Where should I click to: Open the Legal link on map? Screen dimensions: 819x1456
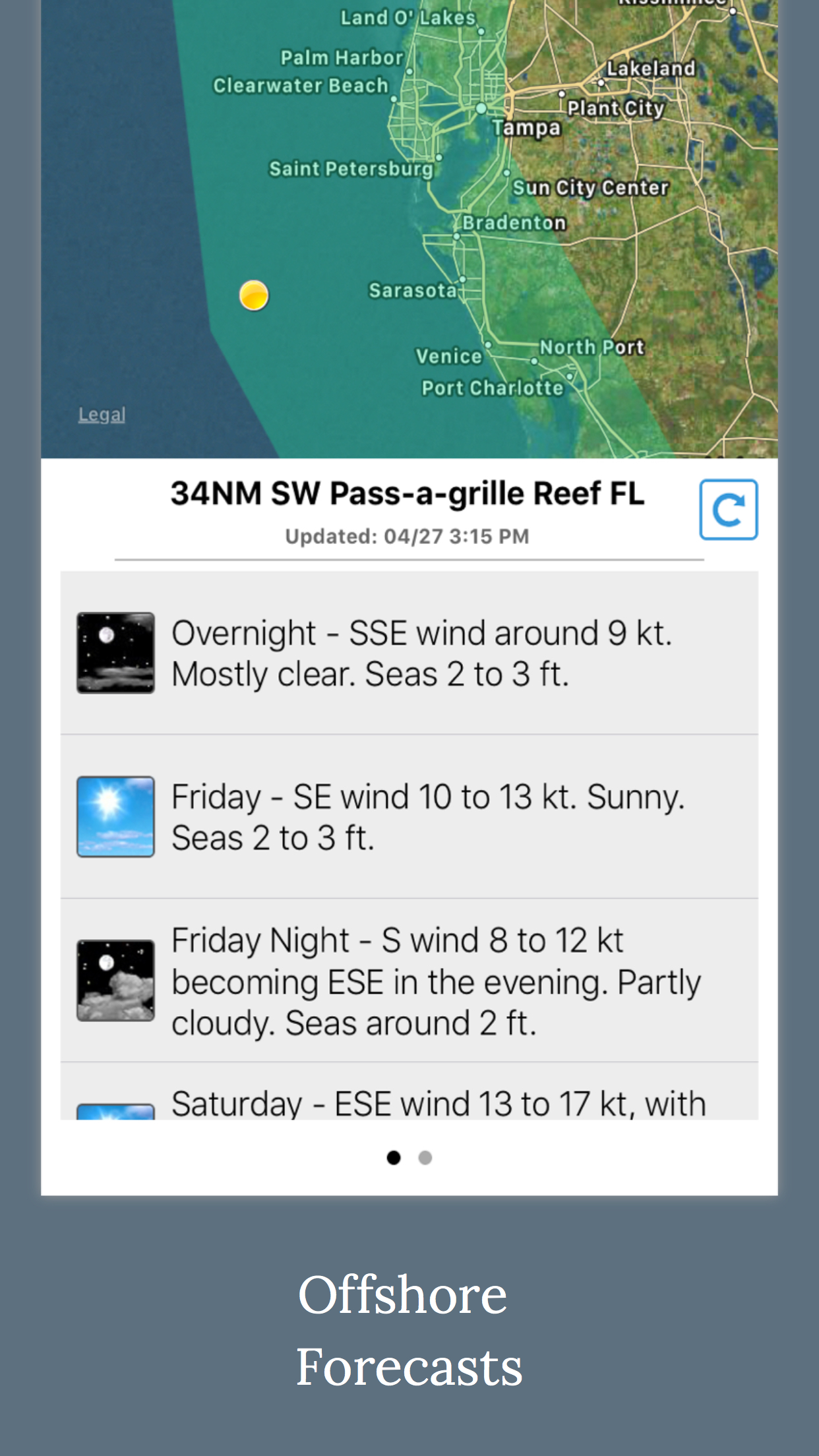point(102,415)
